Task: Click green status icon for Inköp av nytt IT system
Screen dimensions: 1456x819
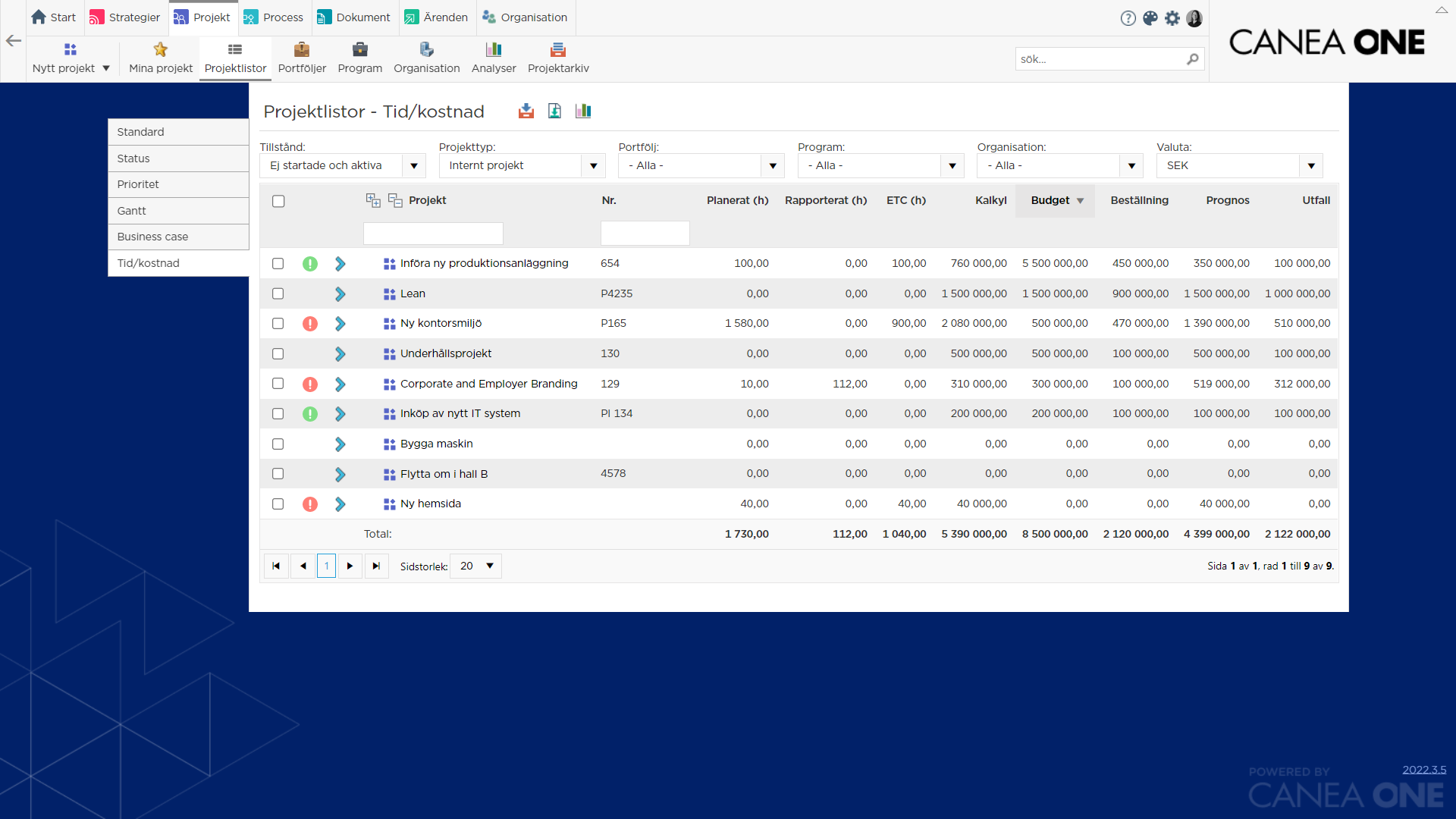Action: click(310, 414)
